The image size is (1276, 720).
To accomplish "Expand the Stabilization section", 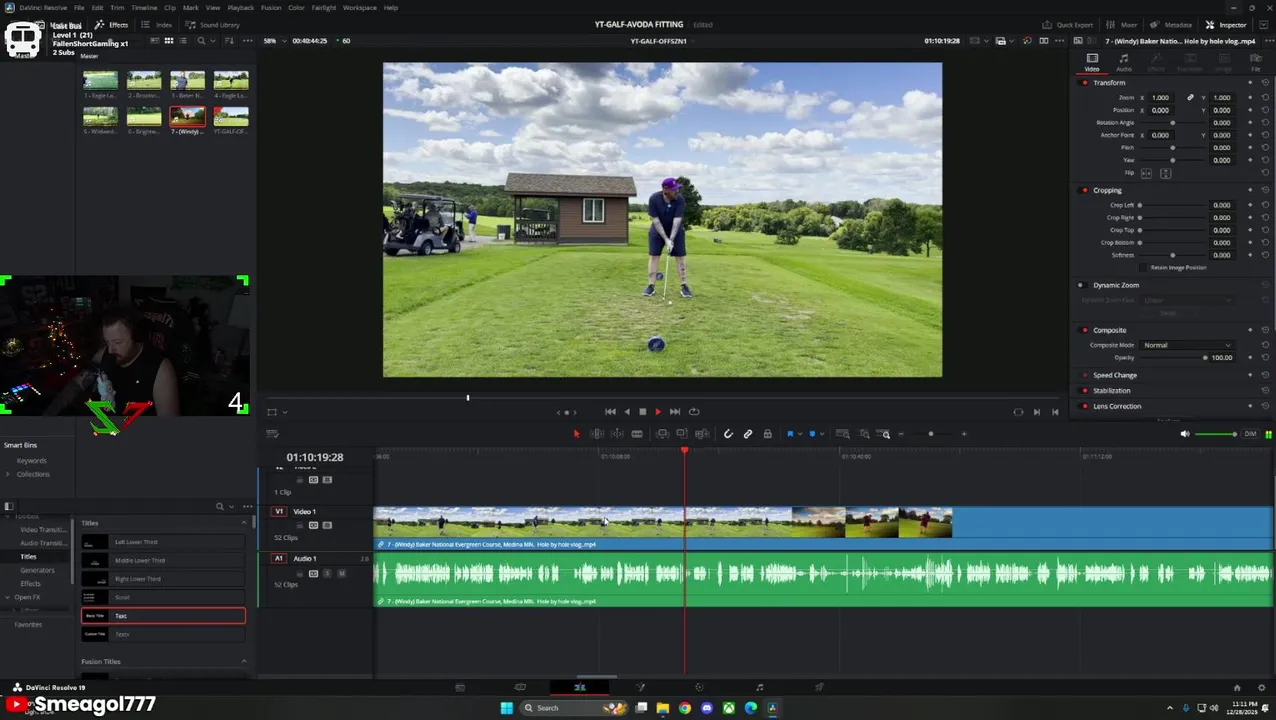I will (1111, 391).
